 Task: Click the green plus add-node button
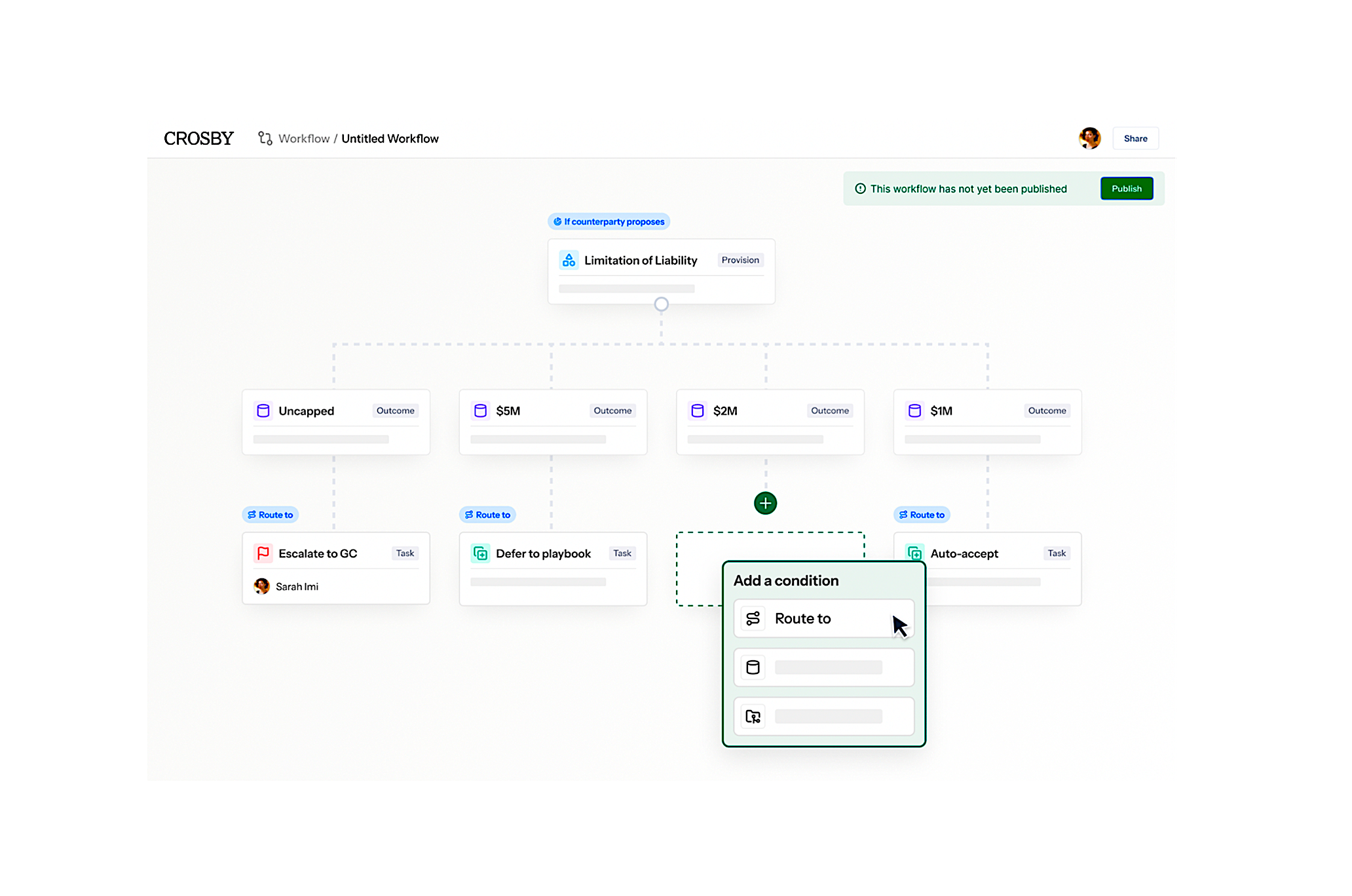(x=765, y=503)
